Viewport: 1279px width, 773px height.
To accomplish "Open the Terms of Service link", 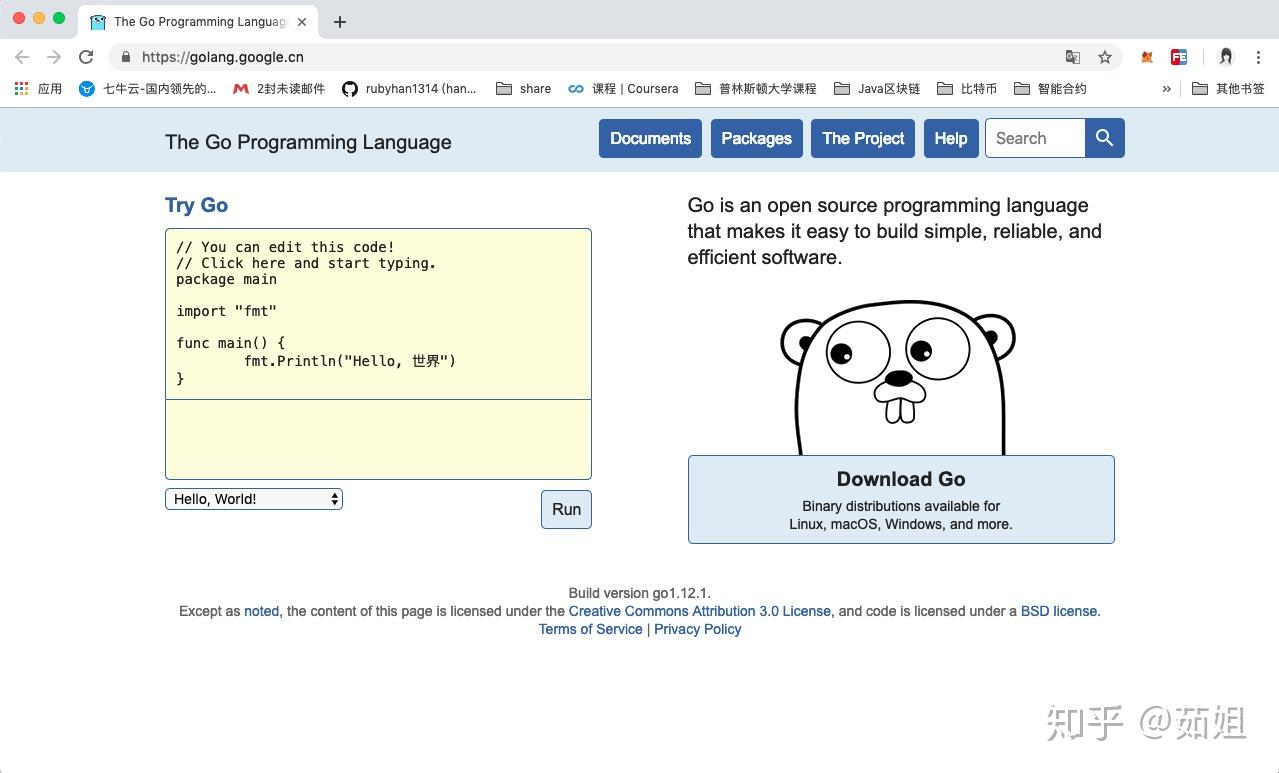I will pyautogui.click(x=590, y=629).
